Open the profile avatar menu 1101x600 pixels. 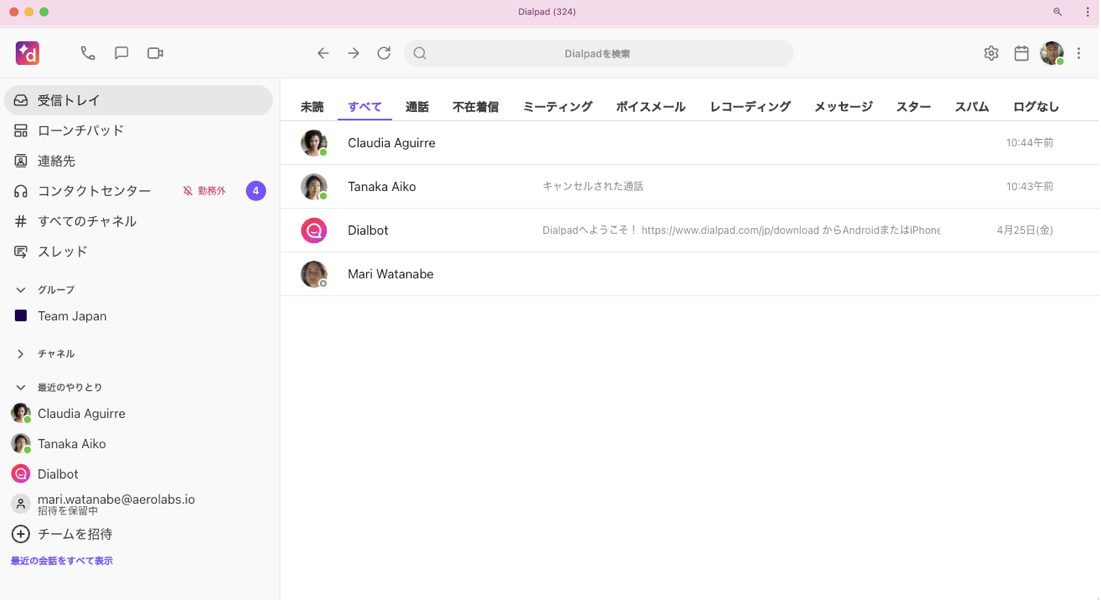coord(1052,53)
